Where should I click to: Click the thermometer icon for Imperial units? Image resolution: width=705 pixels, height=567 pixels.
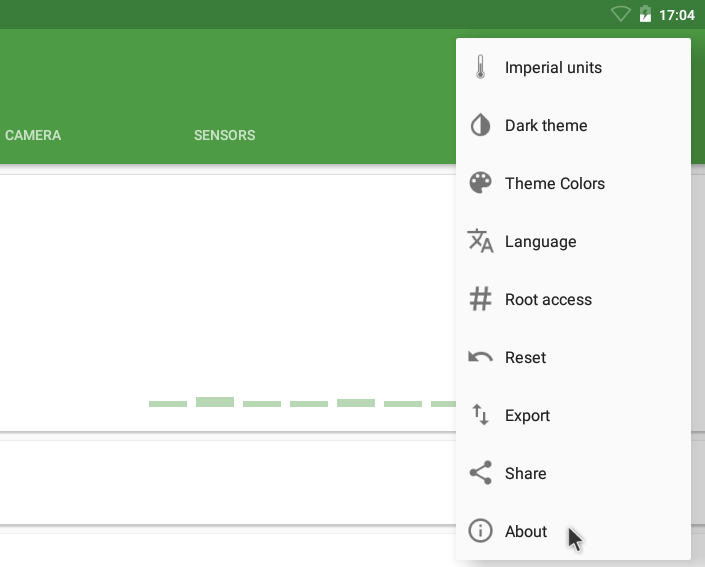point(480,67)
